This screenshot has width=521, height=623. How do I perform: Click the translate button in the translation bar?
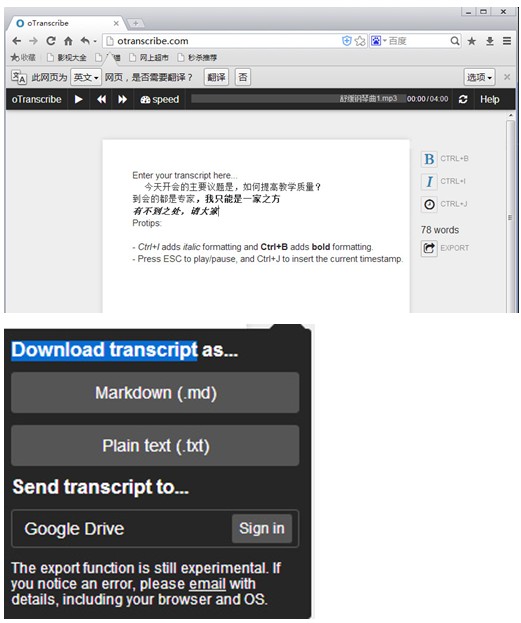[216, 77]
